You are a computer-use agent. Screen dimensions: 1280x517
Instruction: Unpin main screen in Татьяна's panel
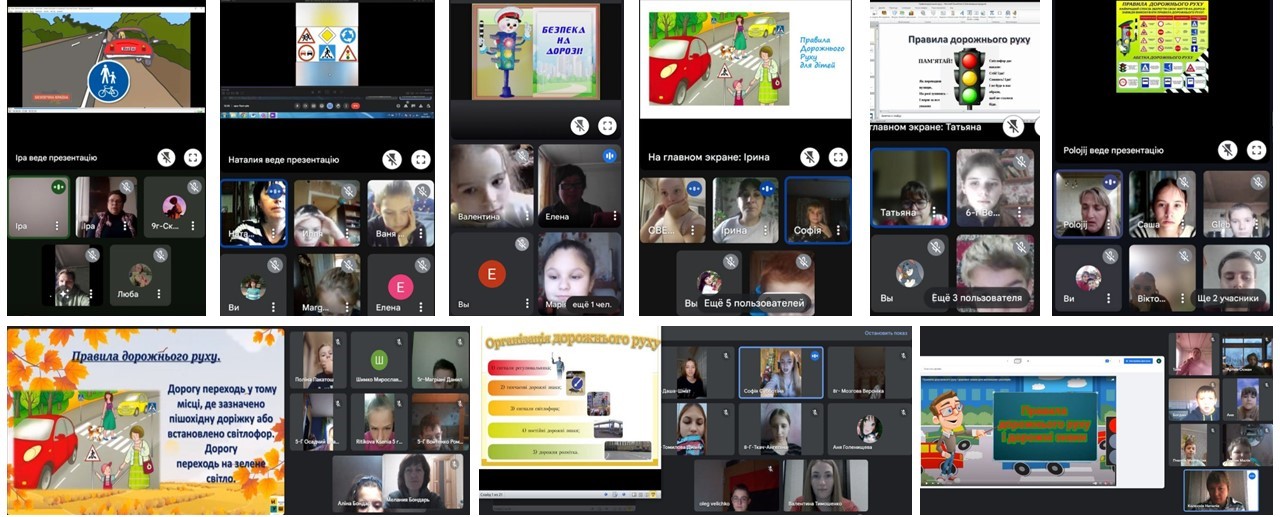(x=1013, y=127)
